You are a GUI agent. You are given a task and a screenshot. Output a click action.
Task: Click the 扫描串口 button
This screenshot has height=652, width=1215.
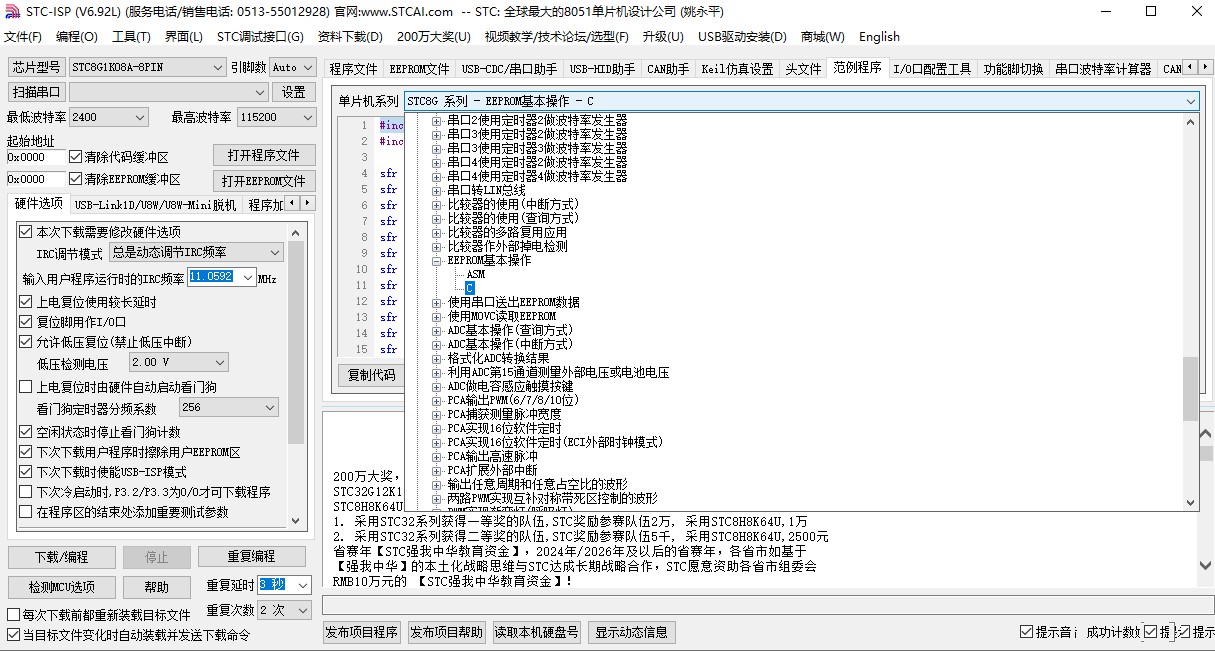coord(36,92)
